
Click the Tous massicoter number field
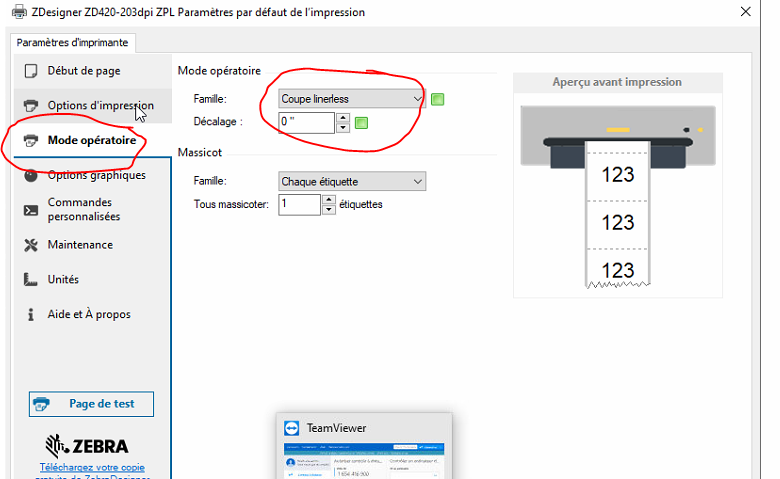tap(299, 205)
